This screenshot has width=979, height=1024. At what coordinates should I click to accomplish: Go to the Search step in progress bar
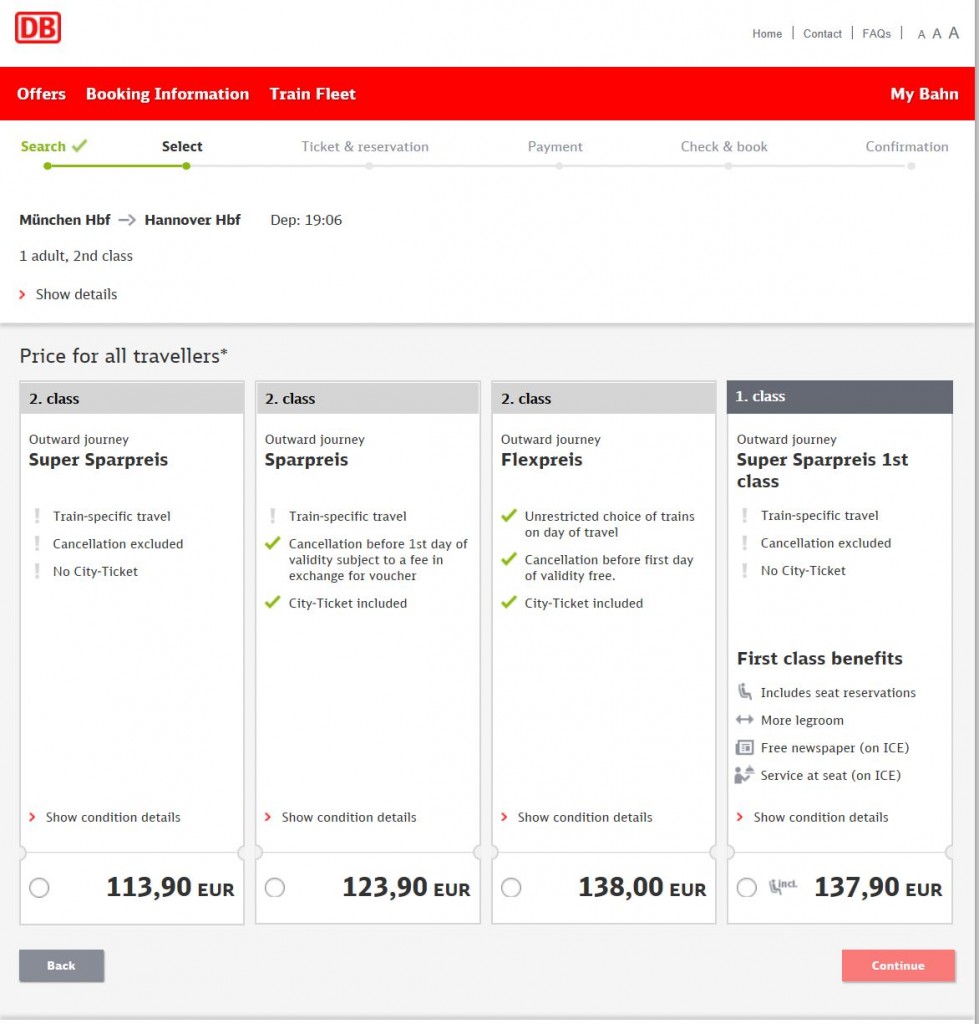(x=43, y=147)
